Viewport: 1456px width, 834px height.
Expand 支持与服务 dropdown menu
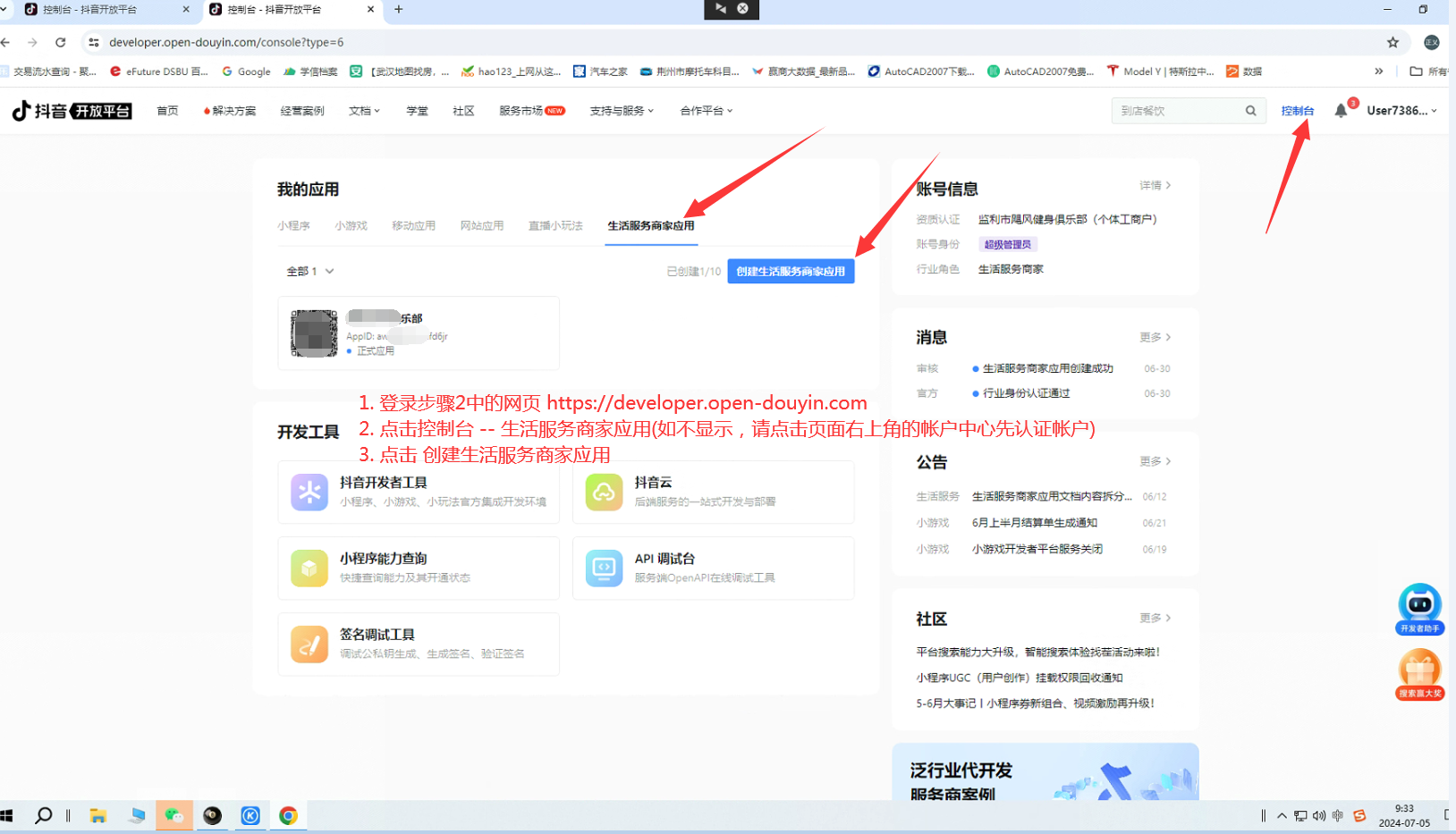pos(622,111)
